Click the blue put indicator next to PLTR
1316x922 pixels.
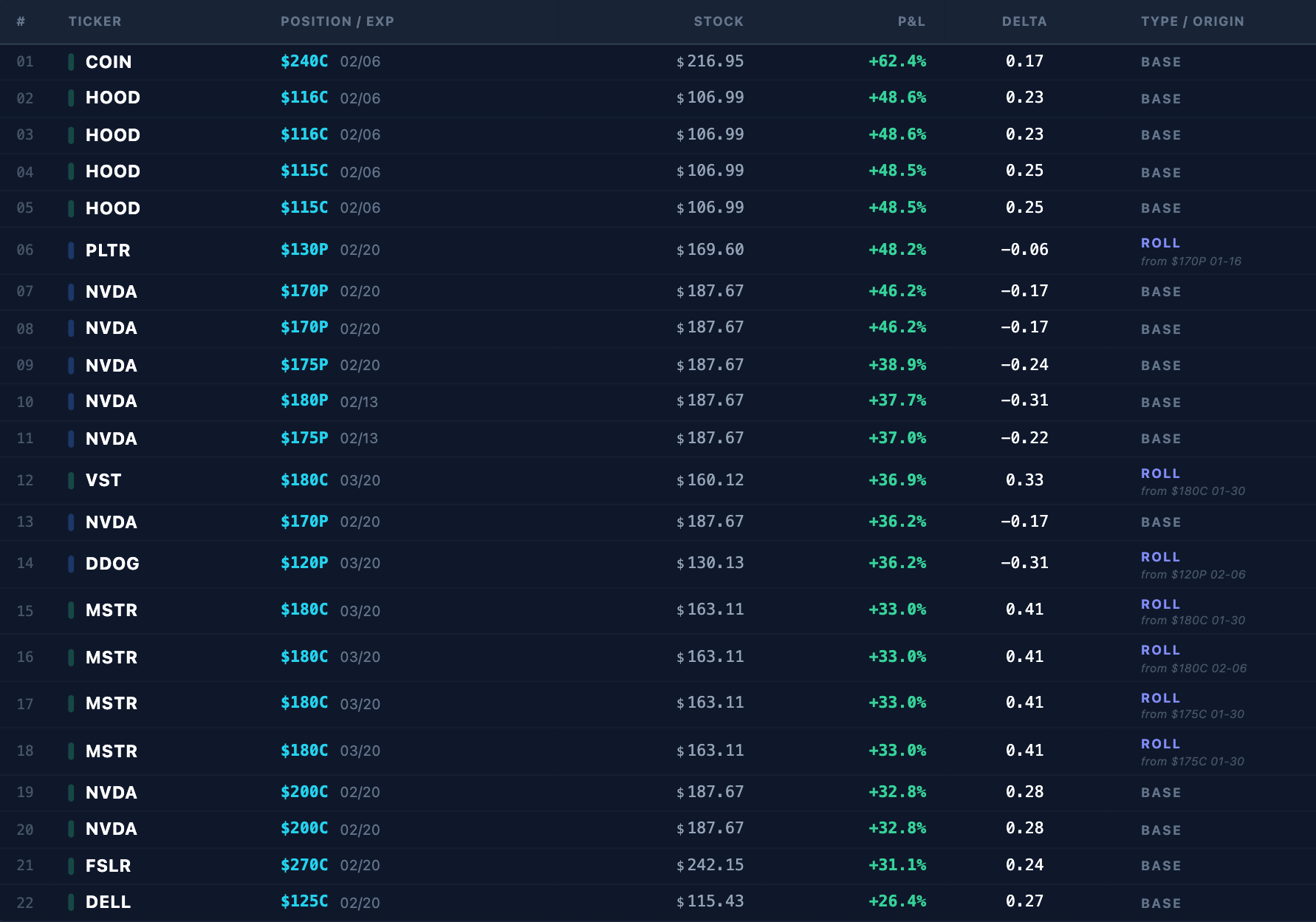coord(70,250)
